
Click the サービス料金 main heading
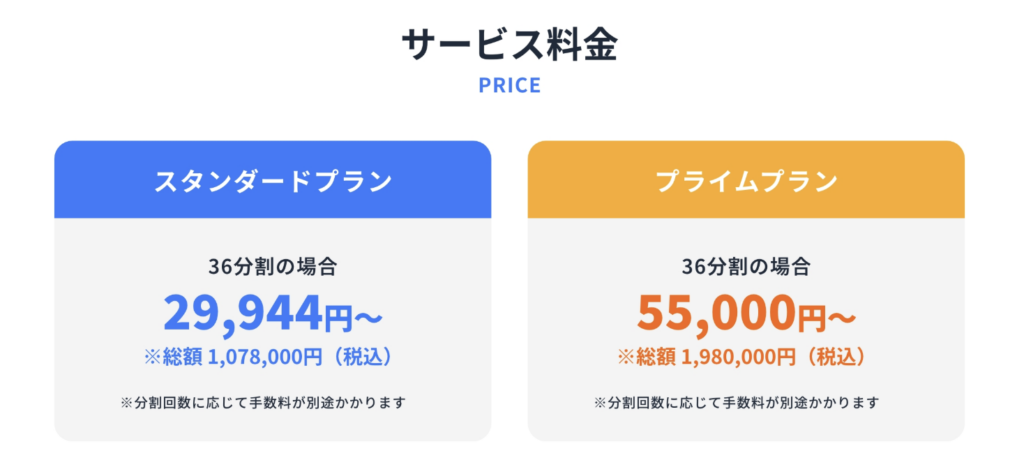click(x=511, y=45)
